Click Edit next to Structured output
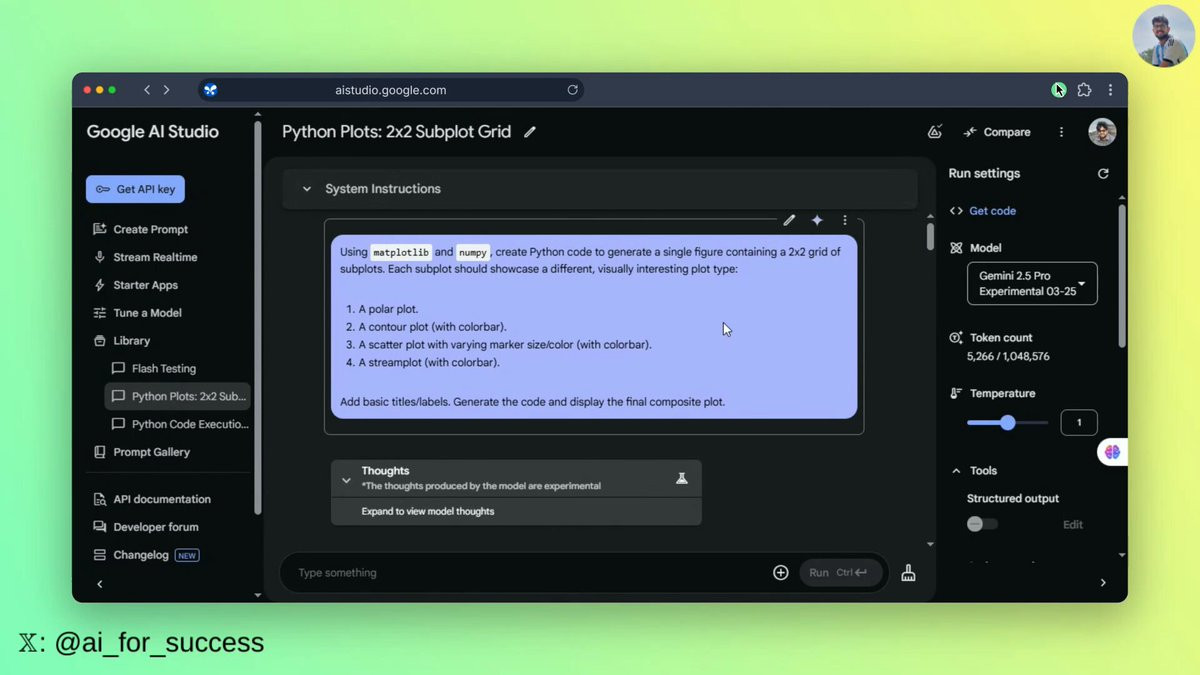Viewport: 1200px width, 675px height. 1073,525
